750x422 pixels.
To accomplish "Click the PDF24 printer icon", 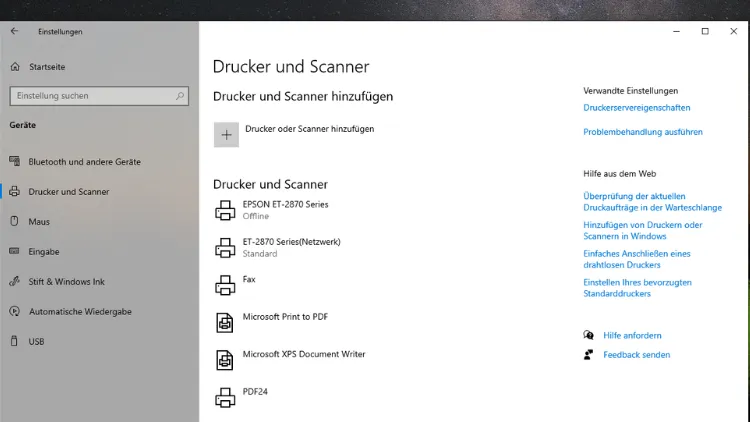I will [225, 397].
